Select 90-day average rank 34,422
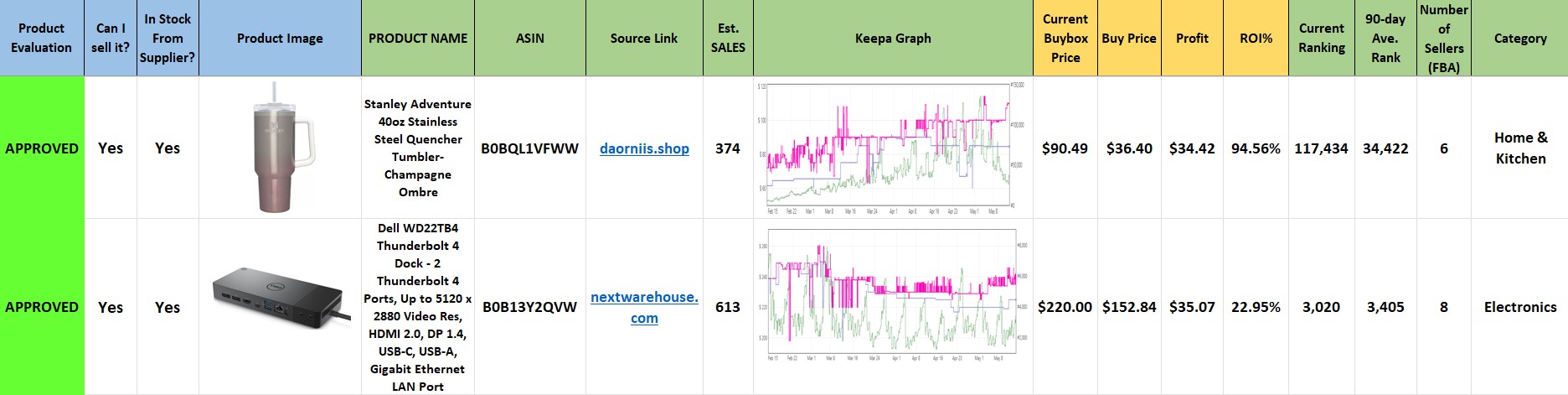The height and width of the screenshot is (395, 1568). (1385, 148)
